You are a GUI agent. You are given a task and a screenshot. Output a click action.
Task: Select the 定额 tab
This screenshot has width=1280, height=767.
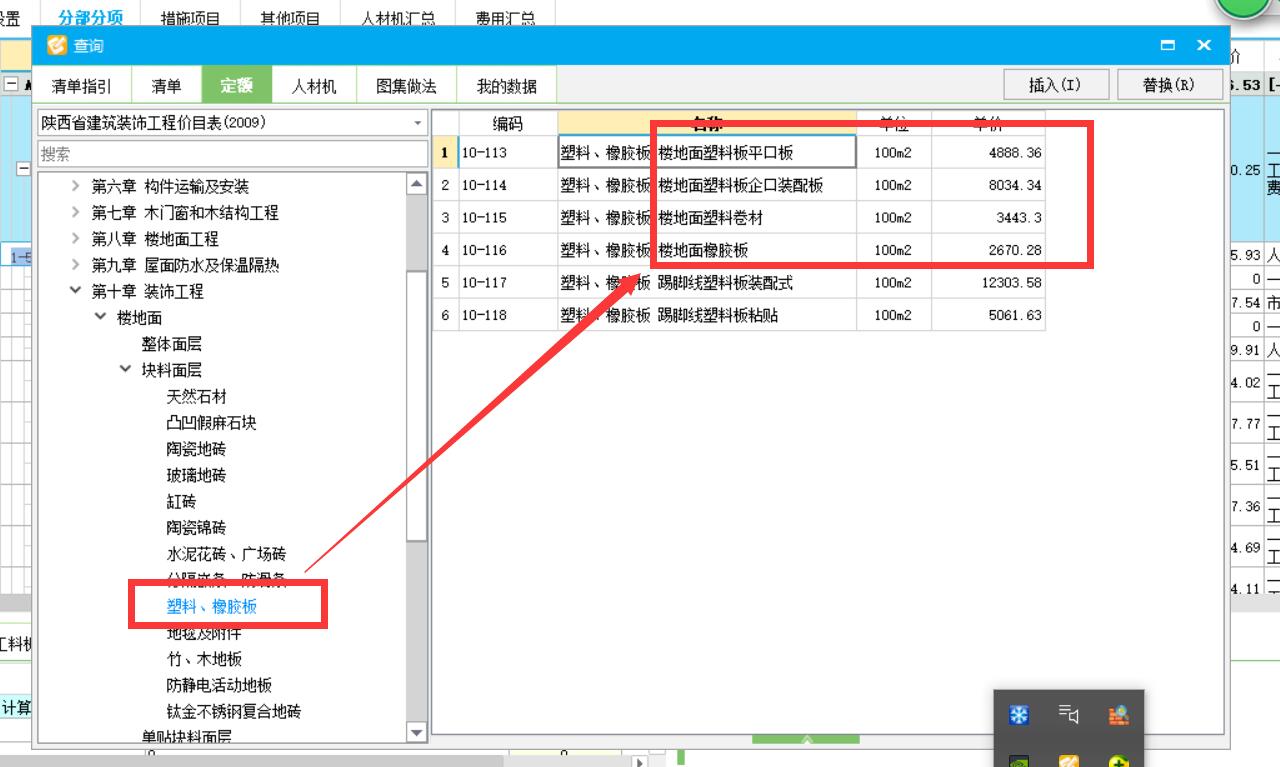tap(236, 86)
